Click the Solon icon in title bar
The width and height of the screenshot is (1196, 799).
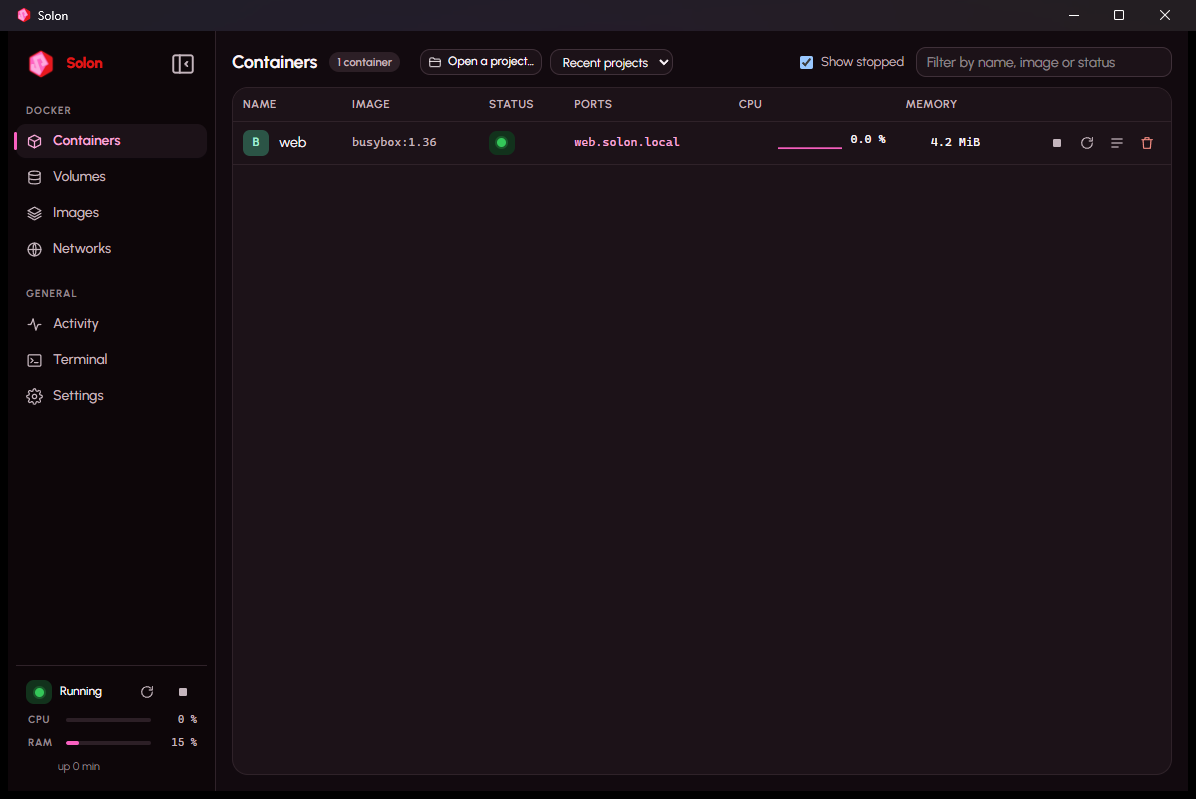[x=24, y=15]
